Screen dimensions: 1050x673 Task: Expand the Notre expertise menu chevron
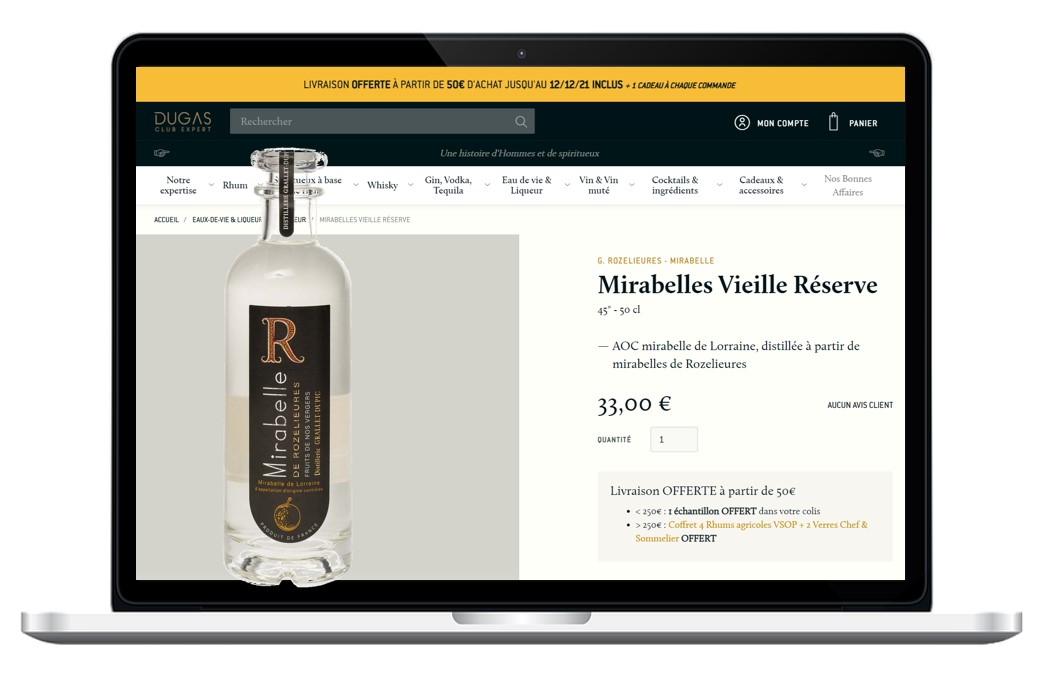[x=211, y=185]
